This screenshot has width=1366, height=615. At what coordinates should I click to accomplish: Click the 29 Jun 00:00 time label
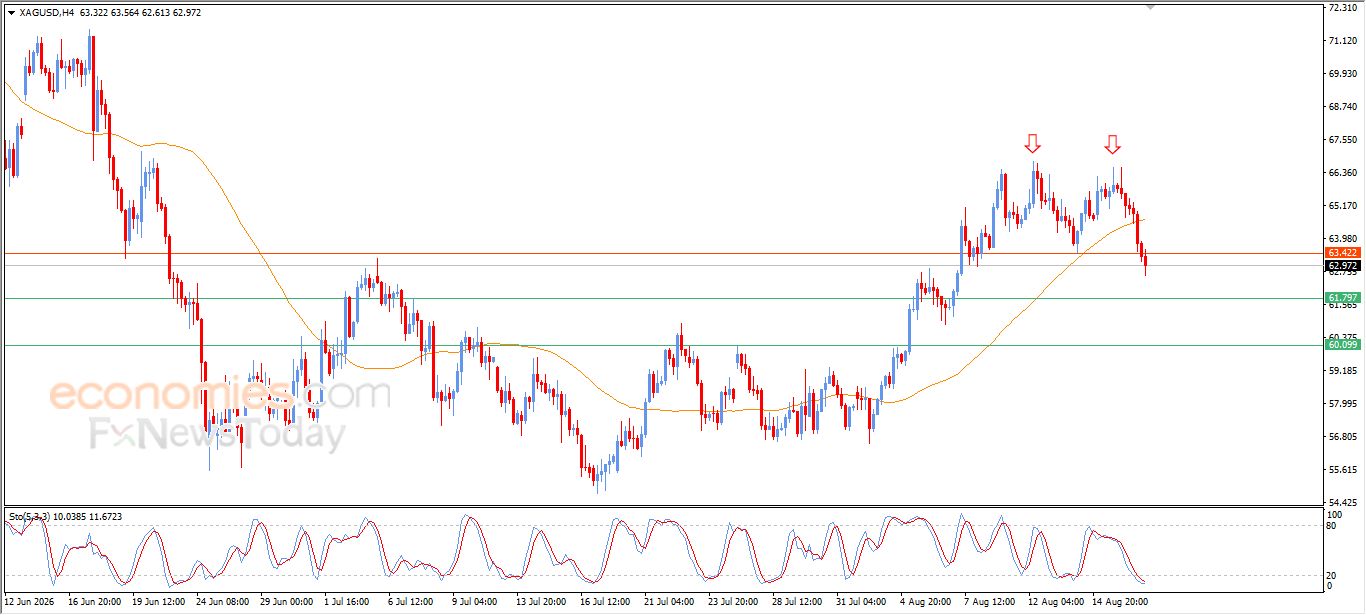click(287, 603)
